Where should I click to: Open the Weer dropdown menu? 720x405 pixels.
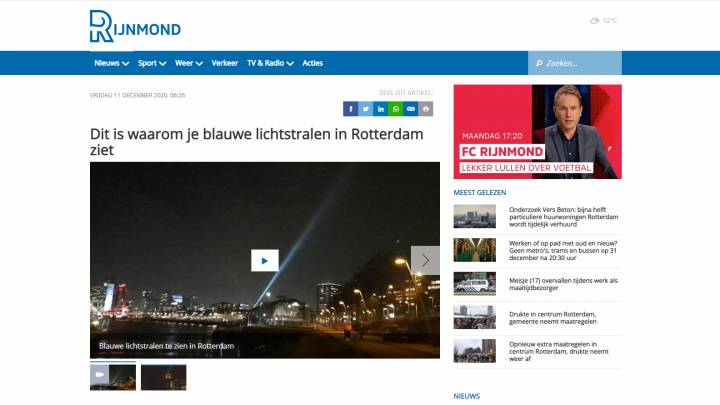(x=188, y=63)
